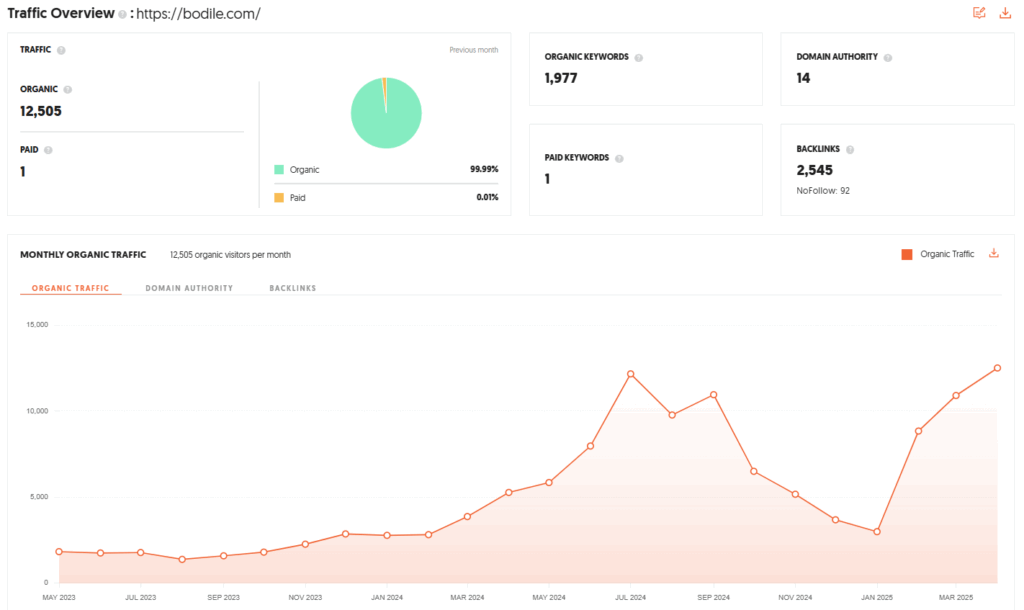This screenshot has width=1024, height=610.
Task: Click the 99.99% organic percentage
Action: [x=484, y=169]
